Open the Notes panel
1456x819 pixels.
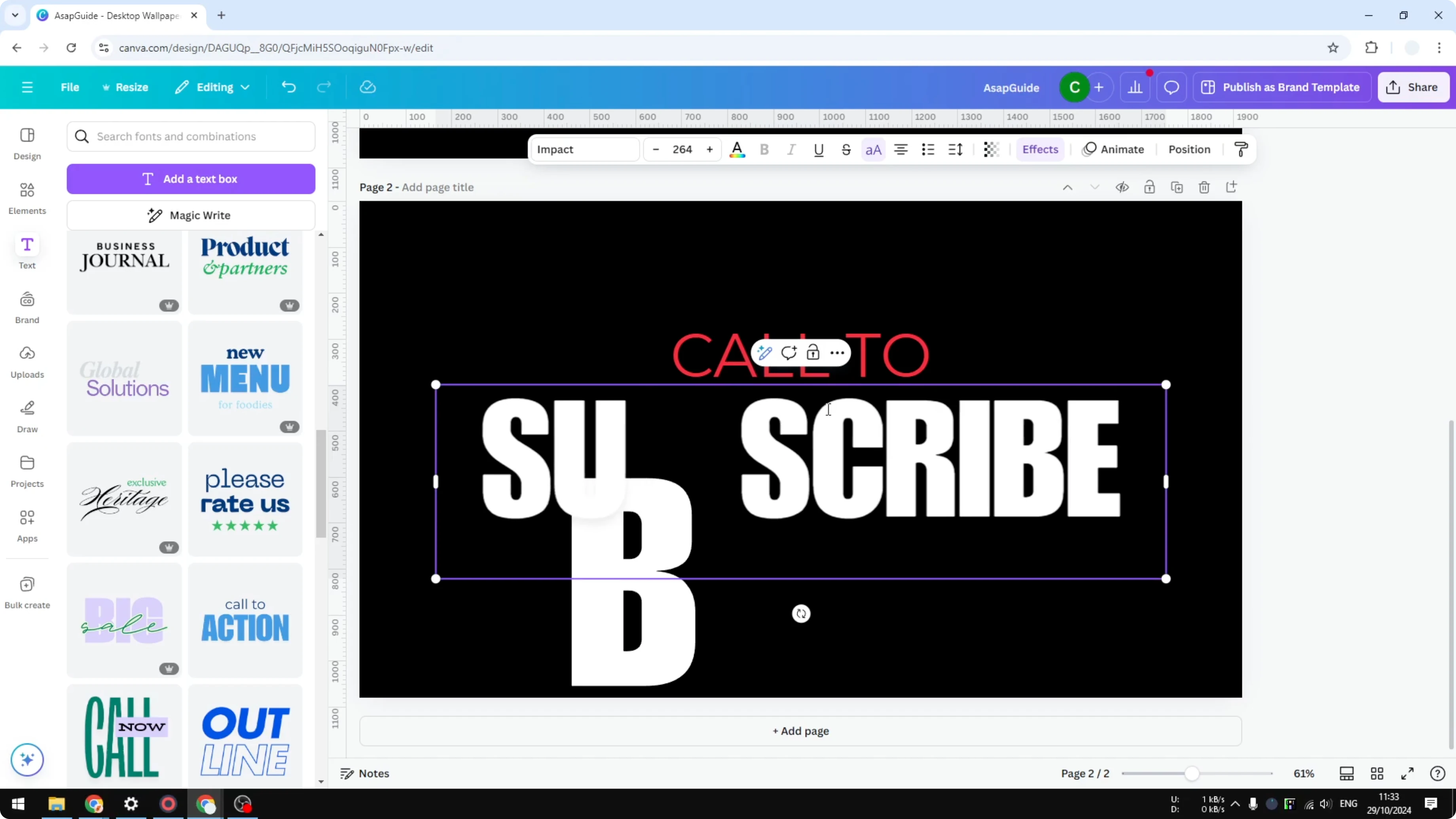(364, 773)
